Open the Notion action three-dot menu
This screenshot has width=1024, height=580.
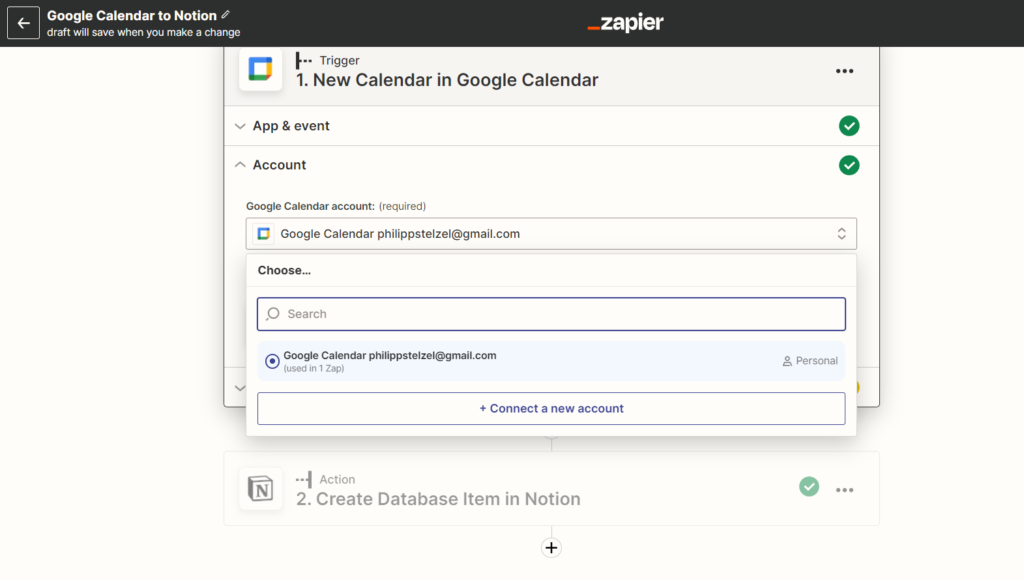844,490
